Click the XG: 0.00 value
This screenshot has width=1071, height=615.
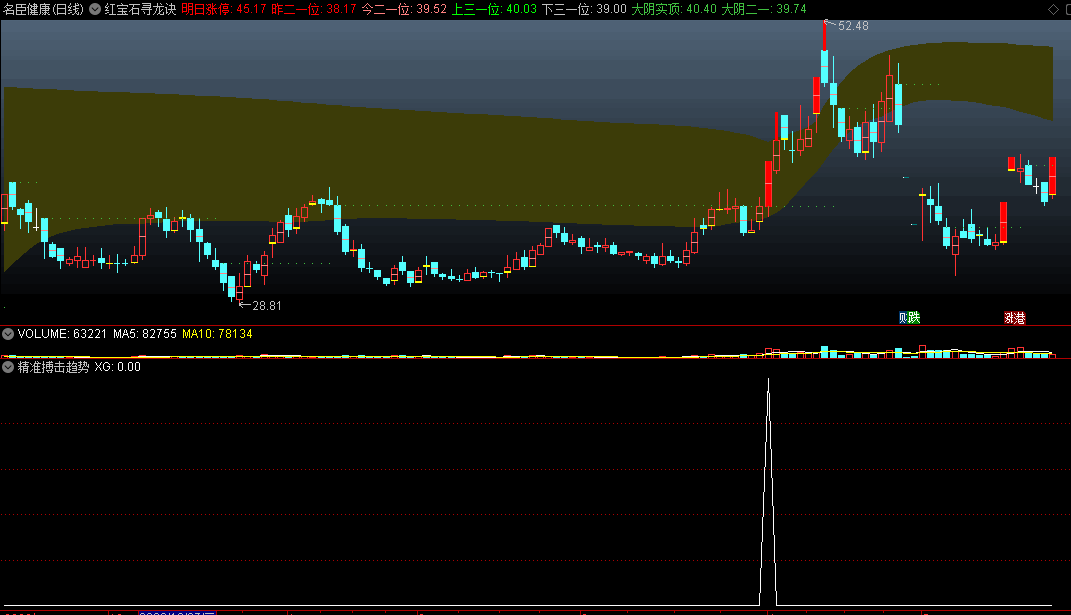[x=117, y=367]
